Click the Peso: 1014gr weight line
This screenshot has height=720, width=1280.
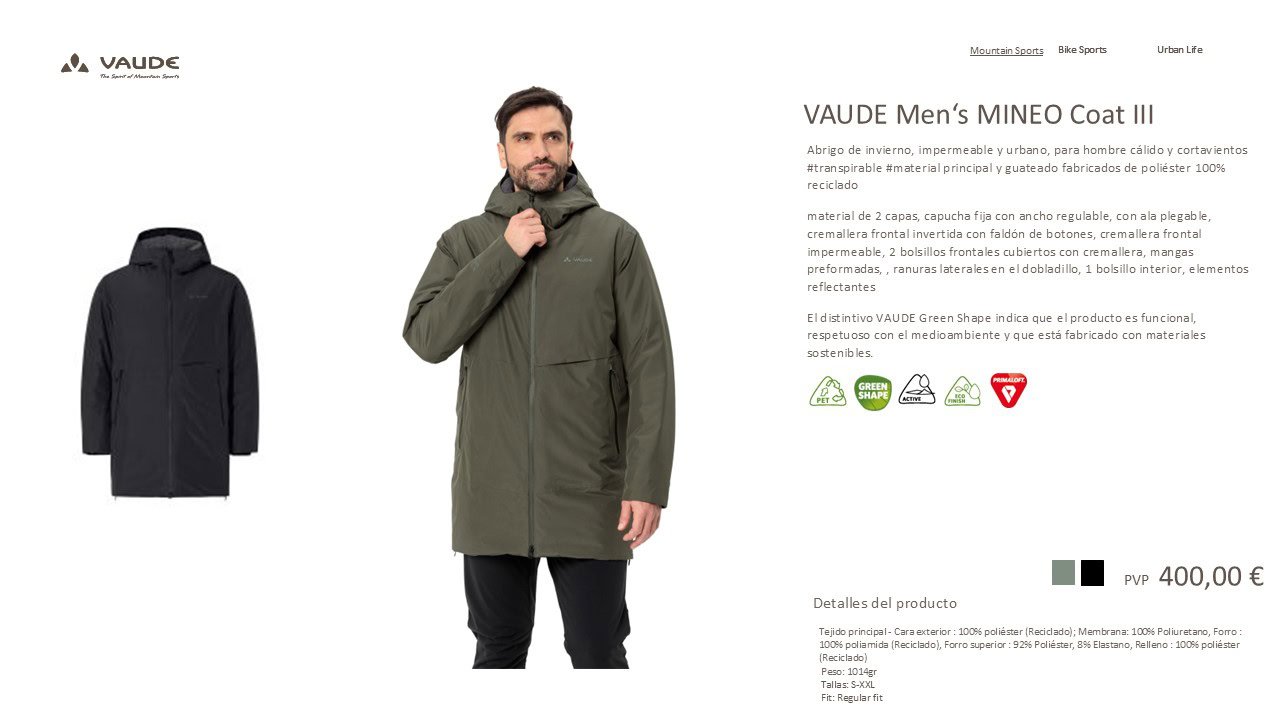point(849,672)
